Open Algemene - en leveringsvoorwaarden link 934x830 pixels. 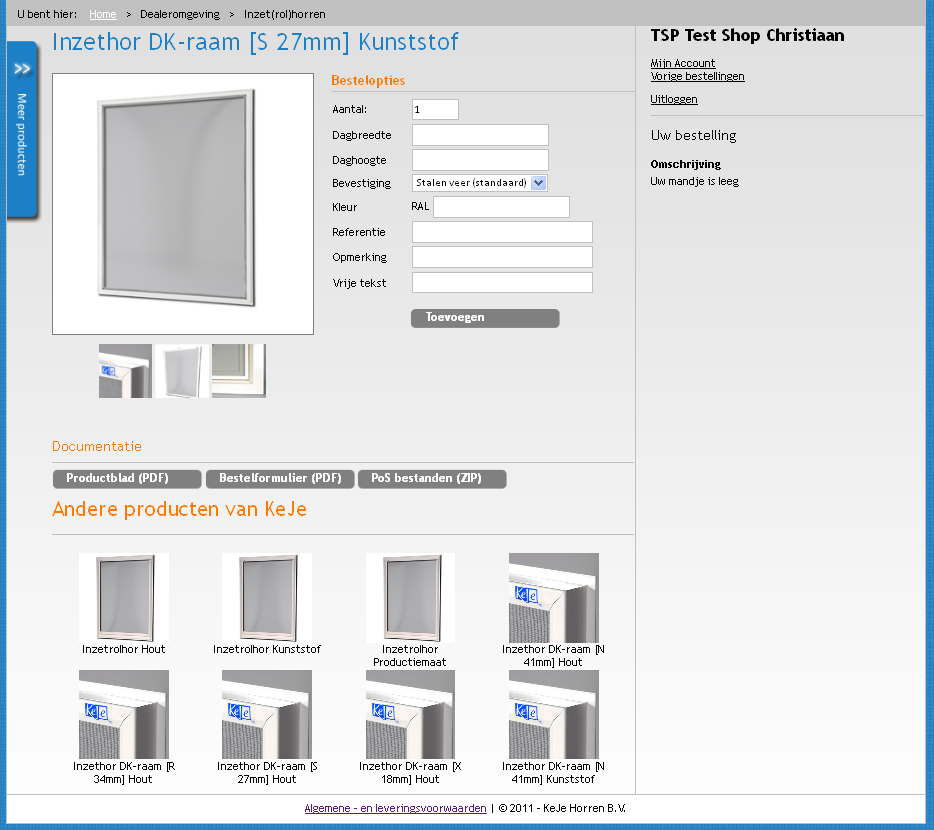(395, 808)
